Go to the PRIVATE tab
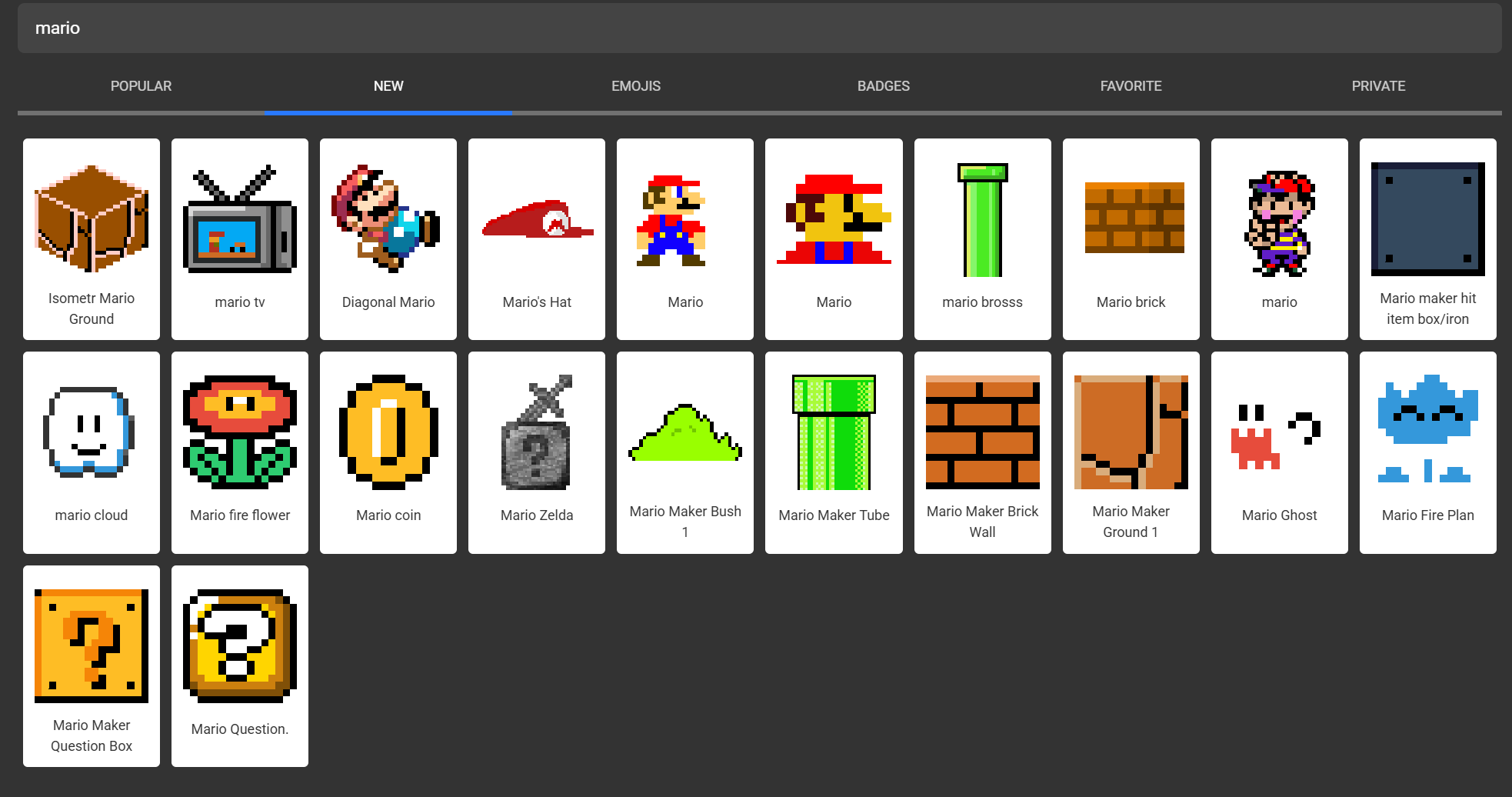The width and height of the screenshot is (1512, 797). tap(1378, 86)
